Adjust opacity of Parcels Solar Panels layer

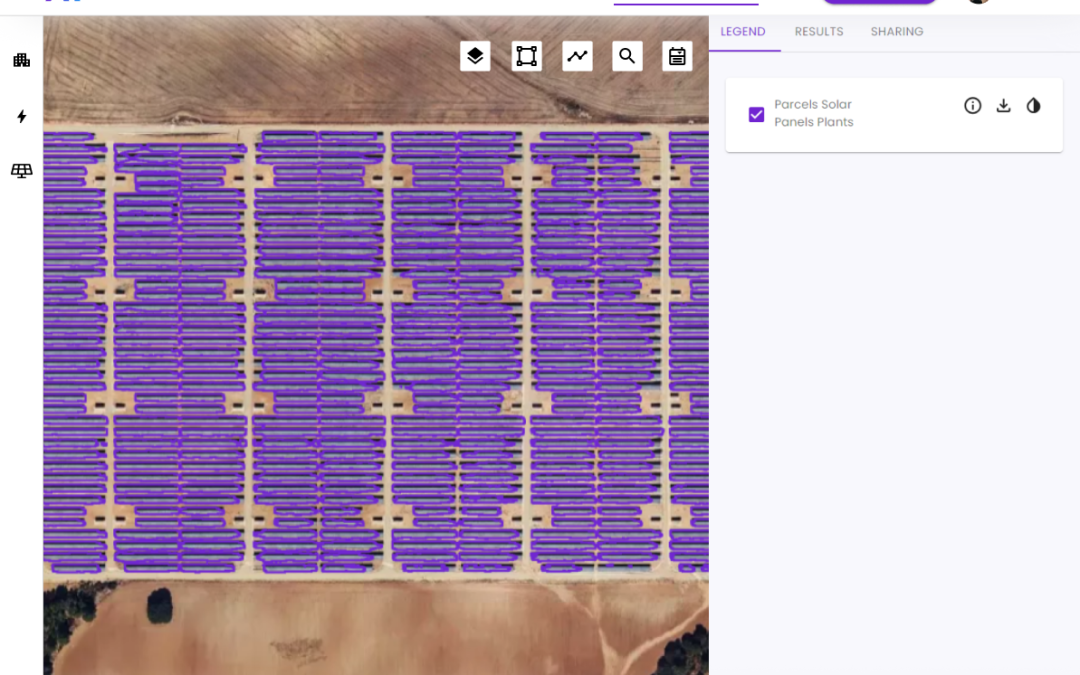1033,105
